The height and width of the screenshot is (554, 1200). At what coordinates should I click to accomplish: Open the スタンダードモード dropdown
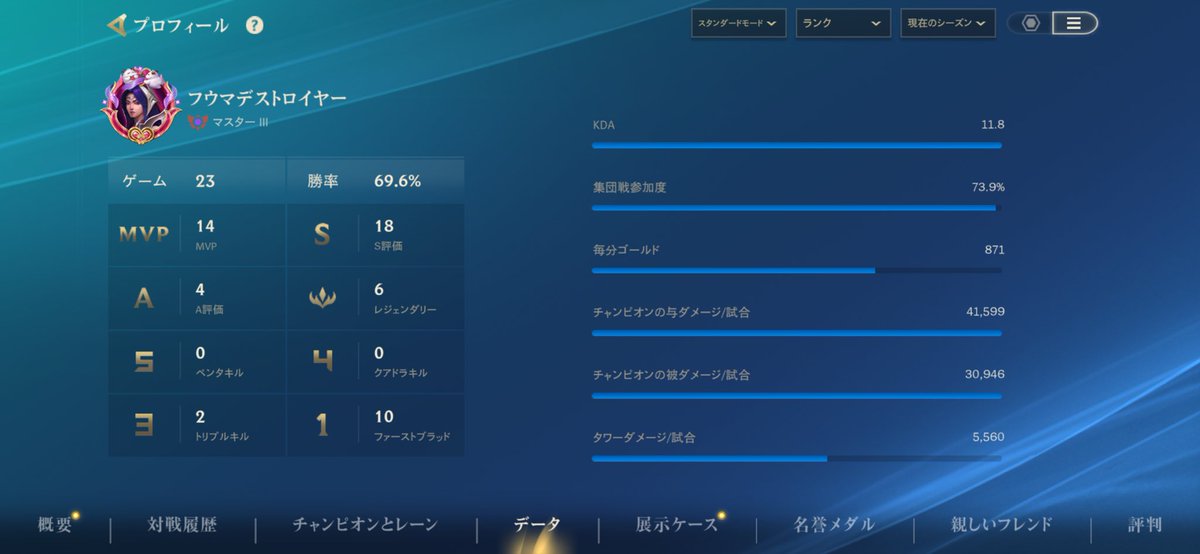coord(738,23)
